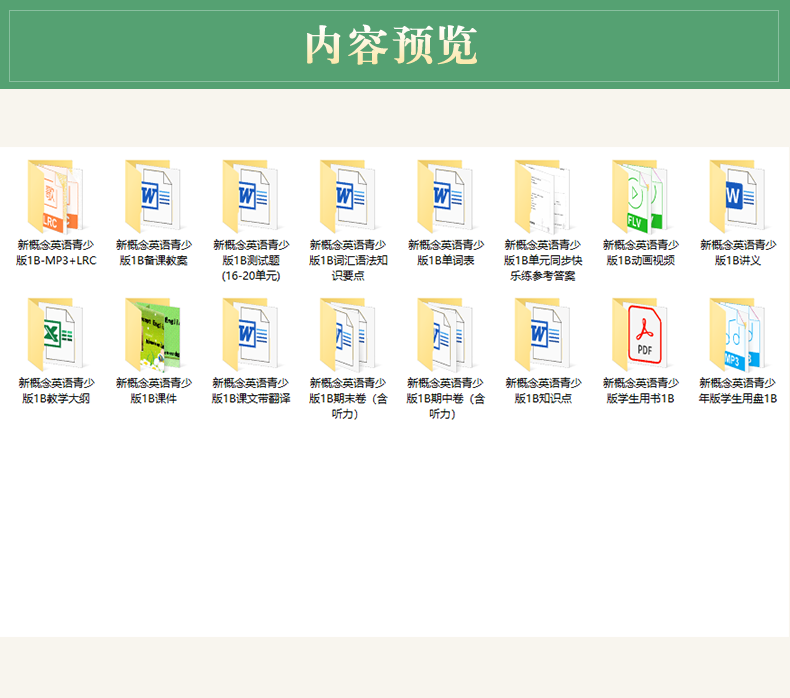Open the 版1B期中卷（含听力）folder icon
The image size is (790, 698).
(445, 335)
